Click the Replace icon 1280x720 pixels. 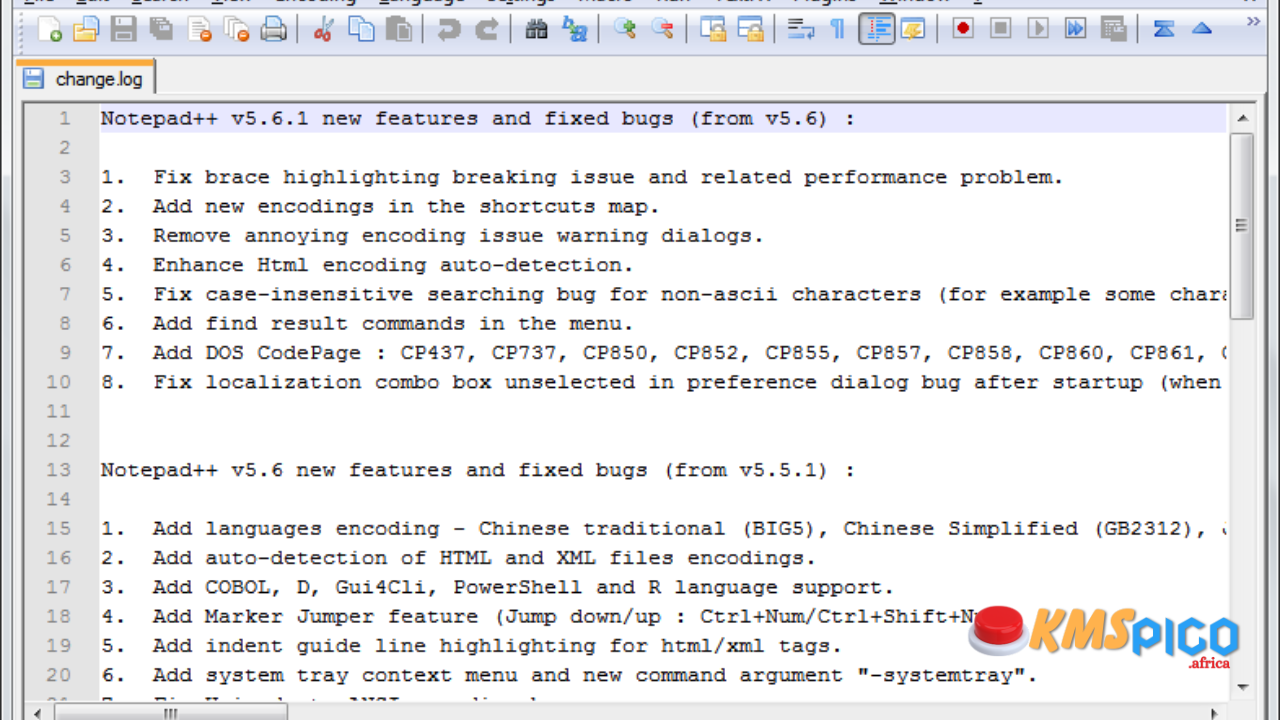coord(575,29)
